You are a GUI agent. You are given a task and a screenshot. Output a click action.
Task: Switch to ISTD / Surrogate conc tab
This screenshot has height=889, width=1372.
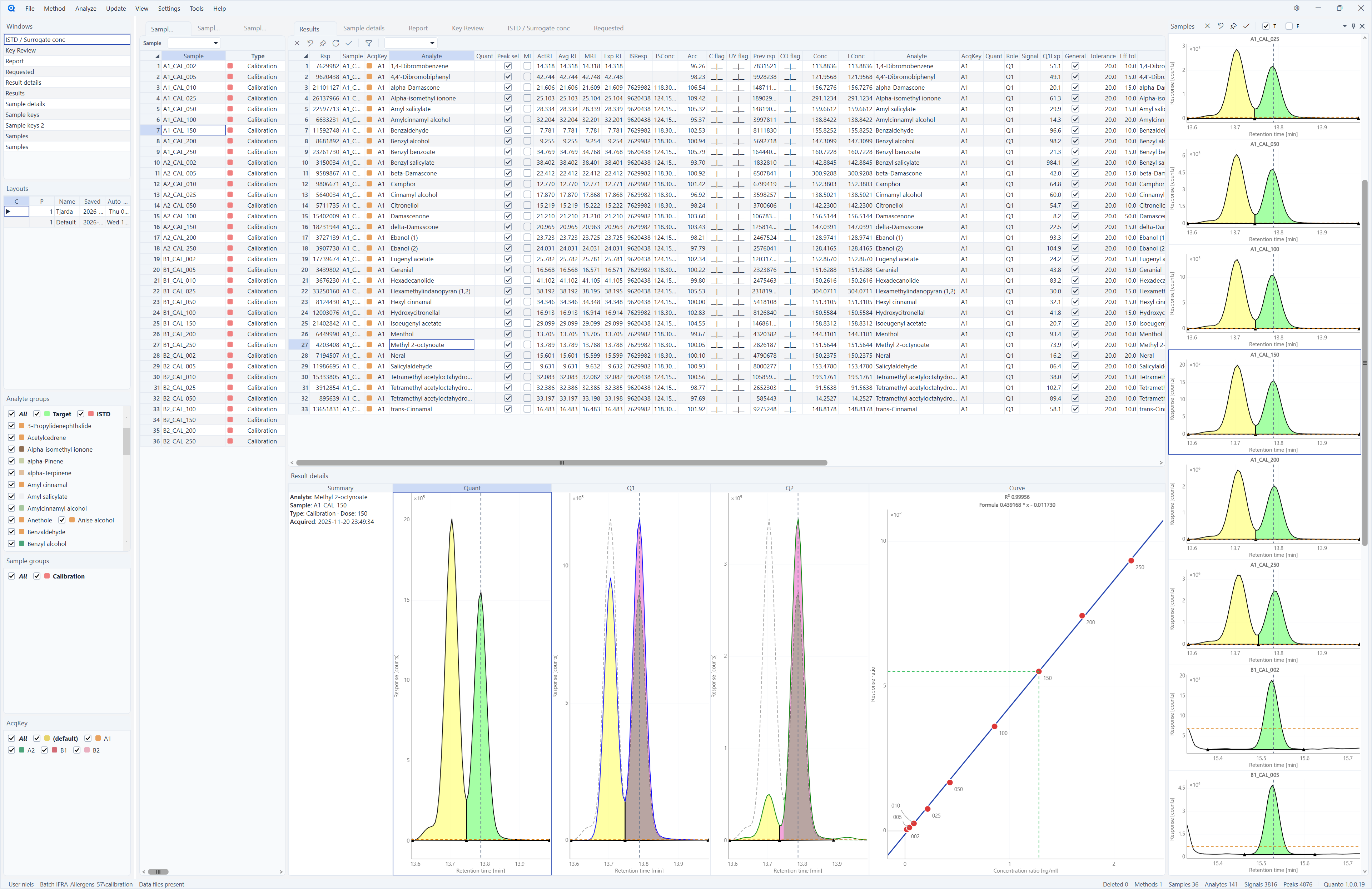[x=538, y=28]
